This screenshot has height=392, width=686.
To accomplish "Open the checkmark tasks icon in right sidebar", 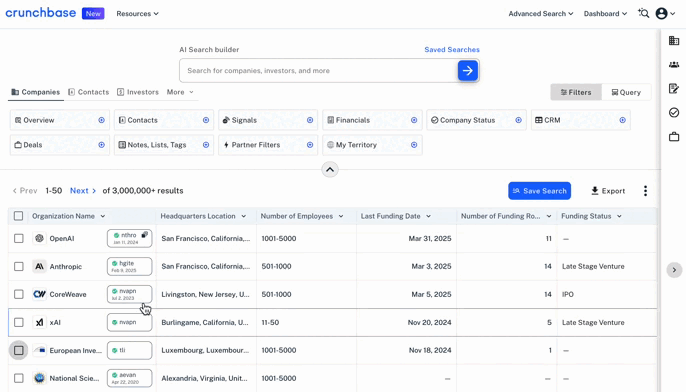I will pos(674,113).
